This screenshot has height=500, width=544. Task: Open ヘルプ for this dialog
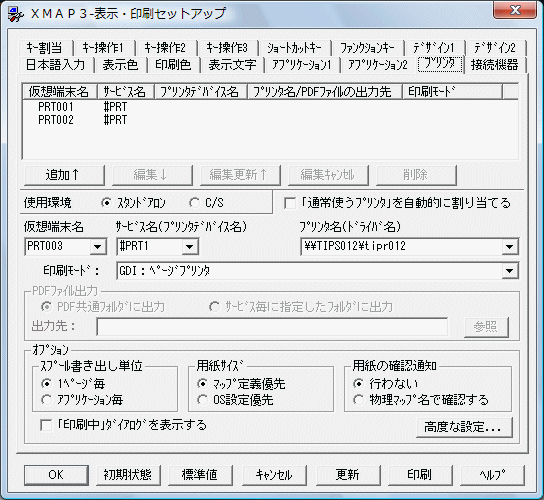[x=492, y=475]
